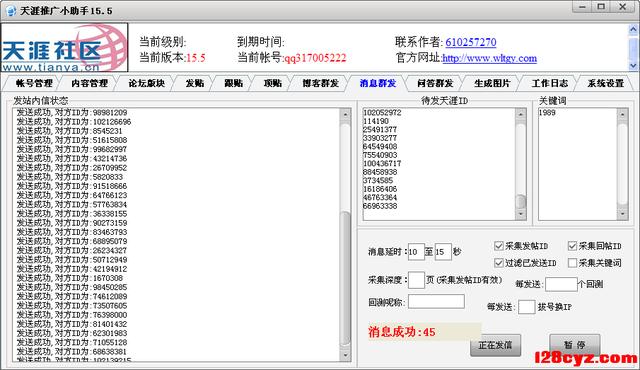Image resolution: width=640 pixels, height=370 pixels.
Task: Click the 待发天涯ID list scrollbar thumb
Action: point(520,201)
